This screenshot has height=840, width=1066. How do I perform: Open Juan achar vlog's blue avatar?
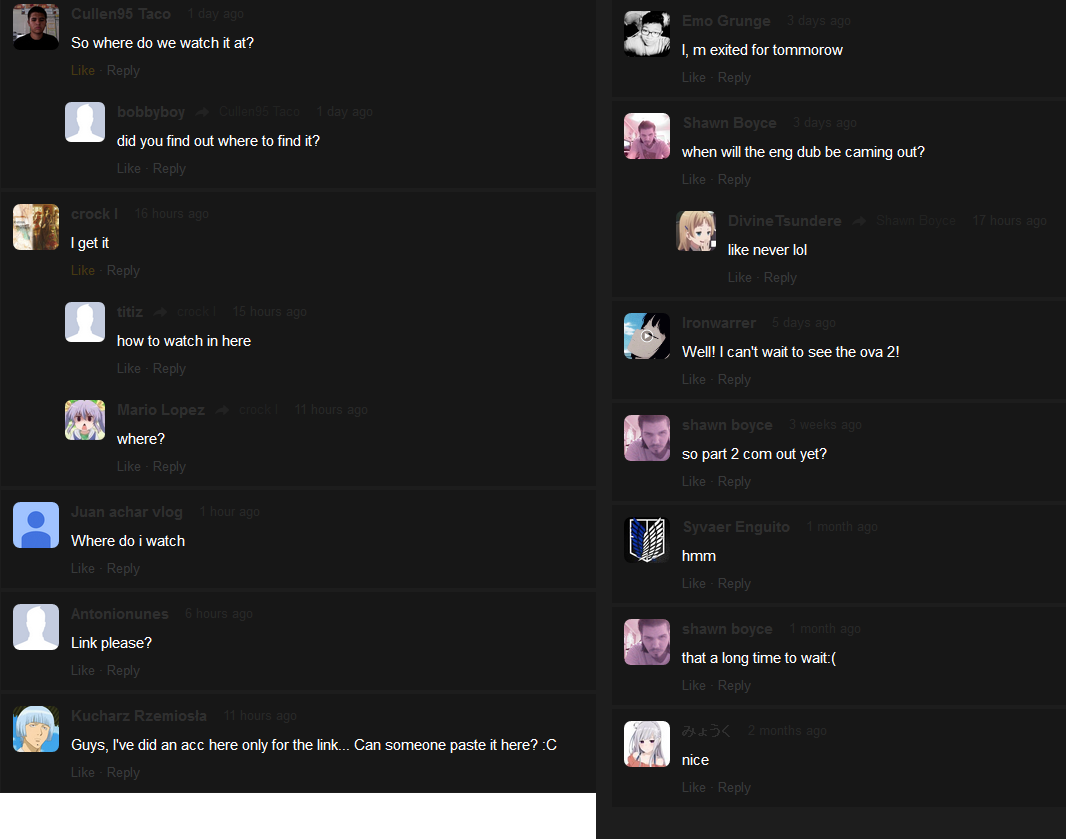pyautogui.click(x=36, y=525)
